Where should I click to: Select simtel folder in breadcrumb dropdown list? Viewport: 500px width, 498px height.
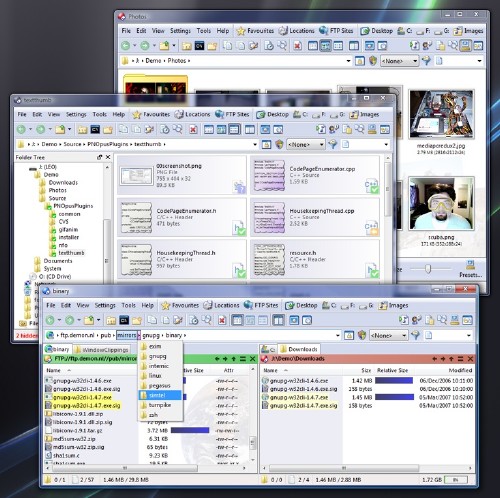(x=160, y=395)
